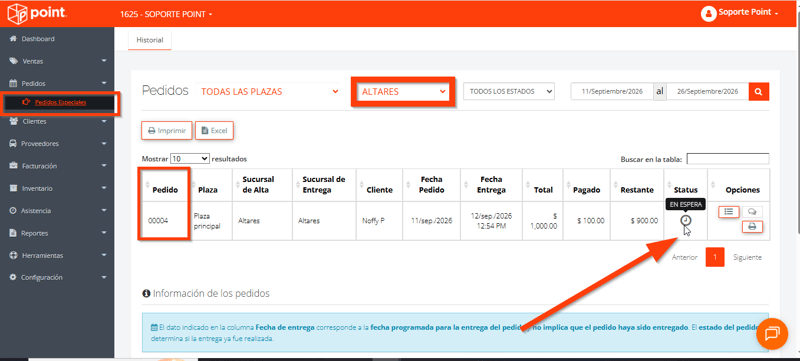Click the Configuración gear icon
Image resolution: width=800 pixels, height=361 pixels.
point(13,277)
